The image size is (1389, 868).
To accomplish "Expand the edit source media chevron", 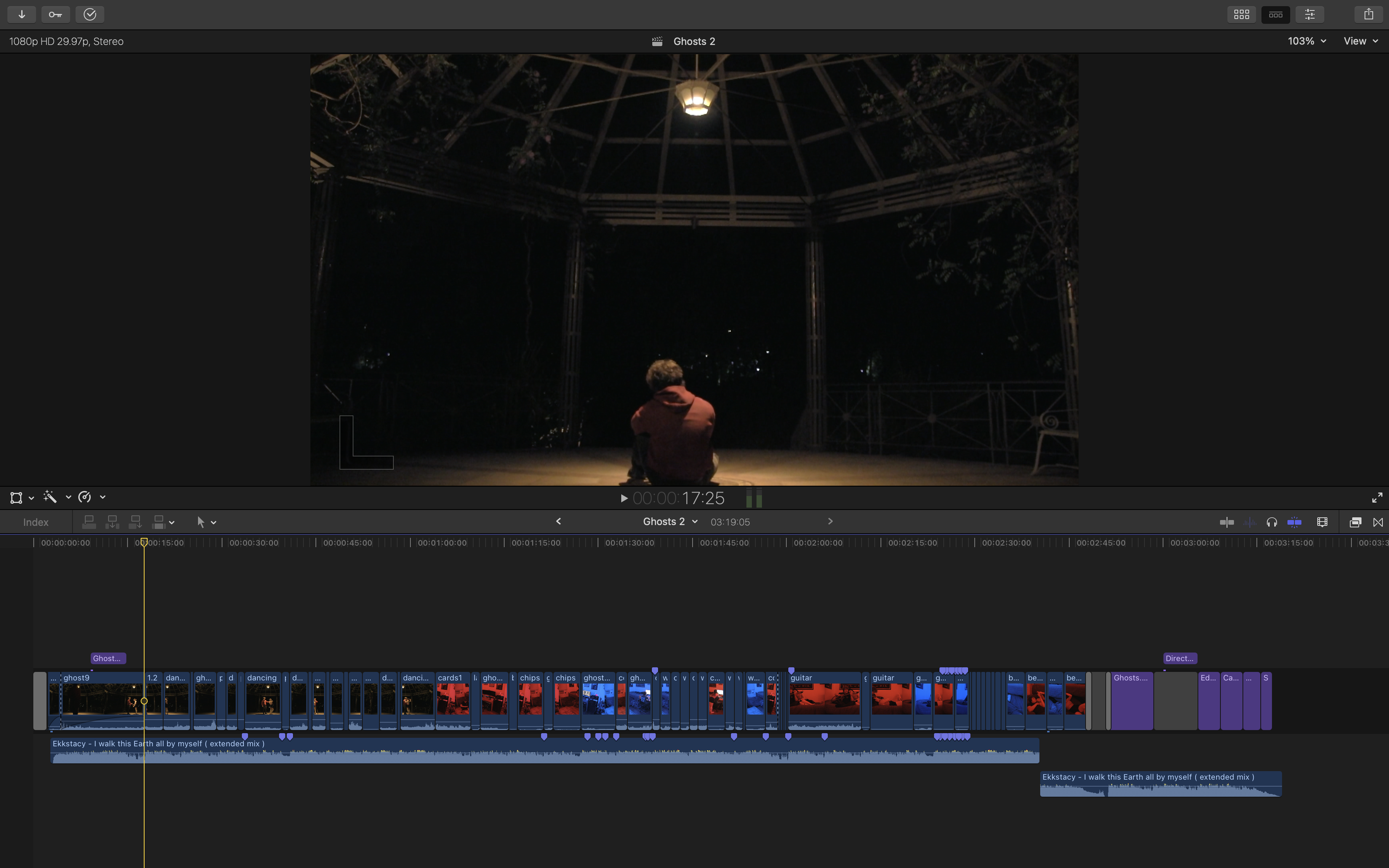I will pyautogui.click(x=172, y=522).
